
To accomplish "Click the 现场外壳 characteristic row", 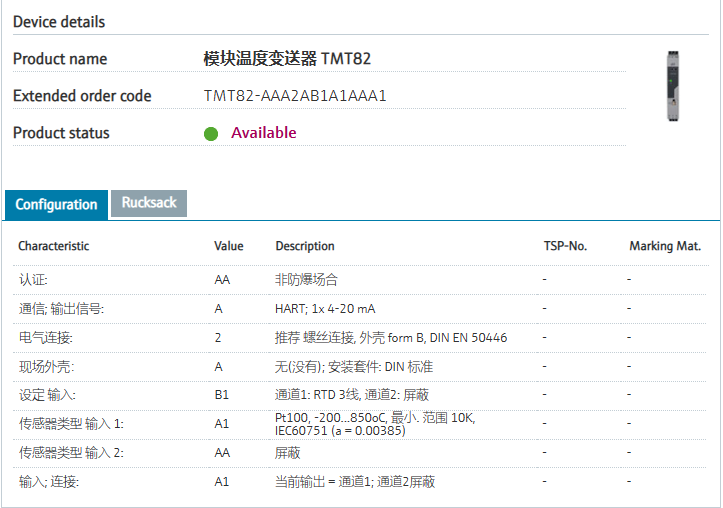I will pos(46,367).
